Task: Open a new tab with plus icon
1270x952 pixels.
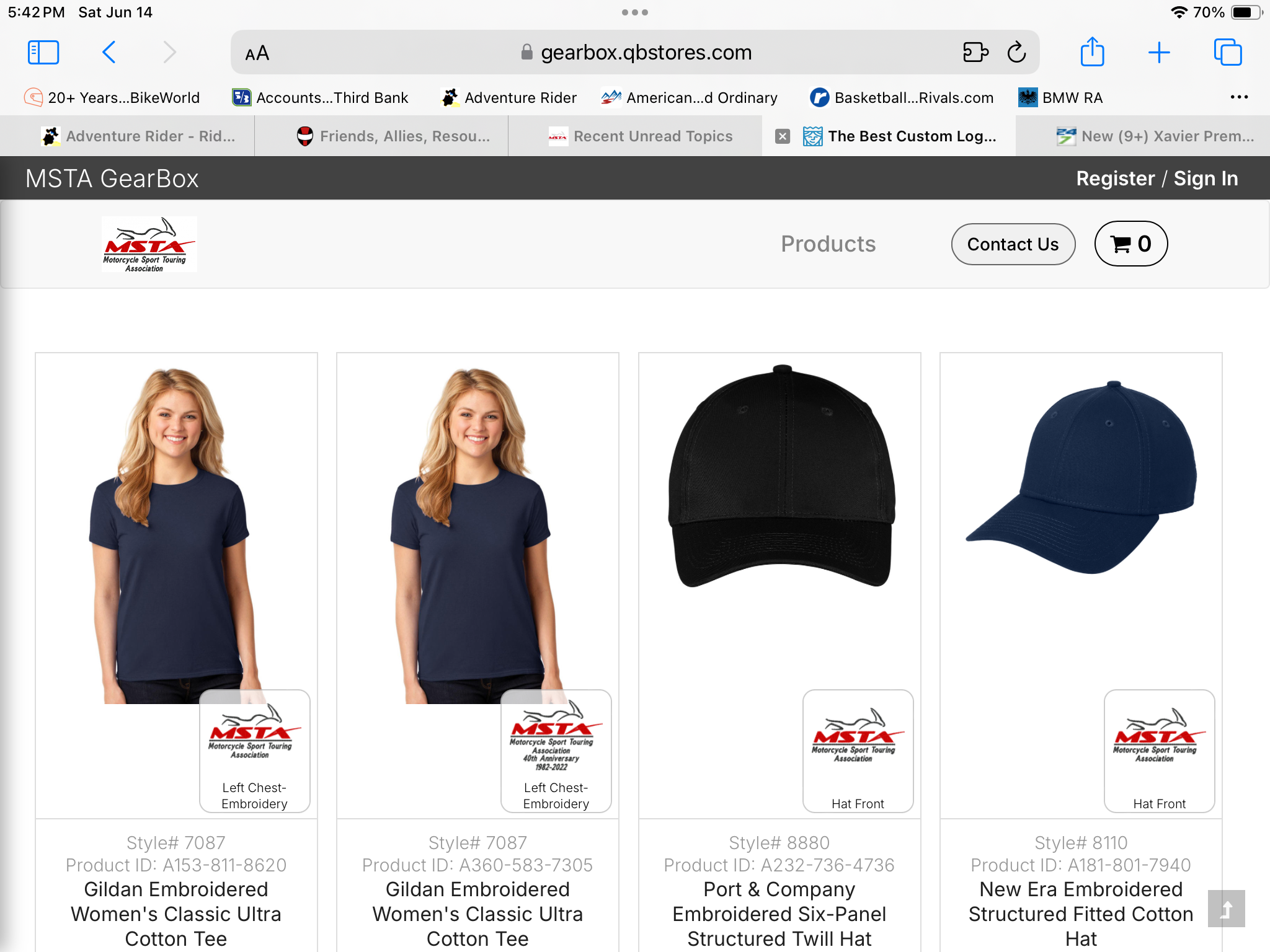Action: 1158,53
